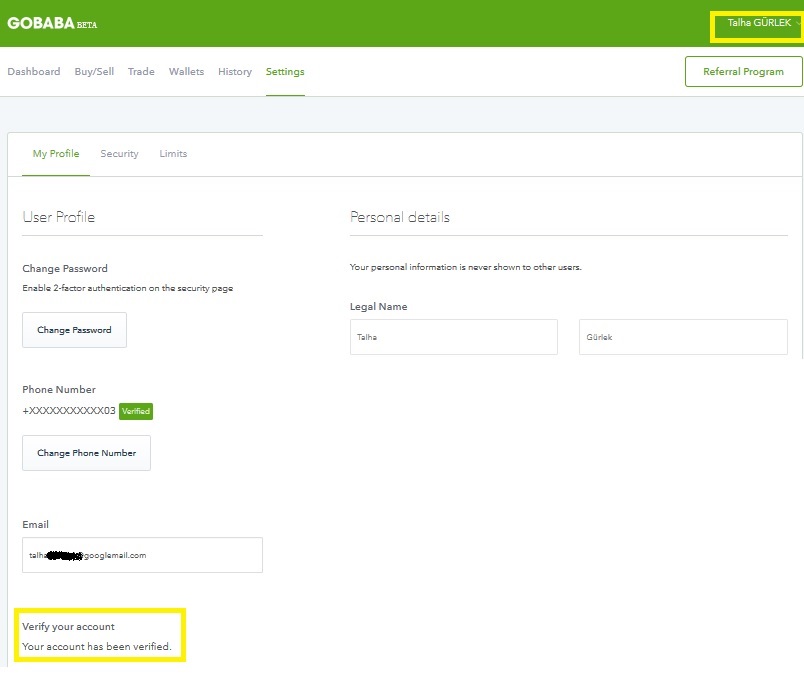Click the Change Password button
804x678 pixels.
click(74, 330)
